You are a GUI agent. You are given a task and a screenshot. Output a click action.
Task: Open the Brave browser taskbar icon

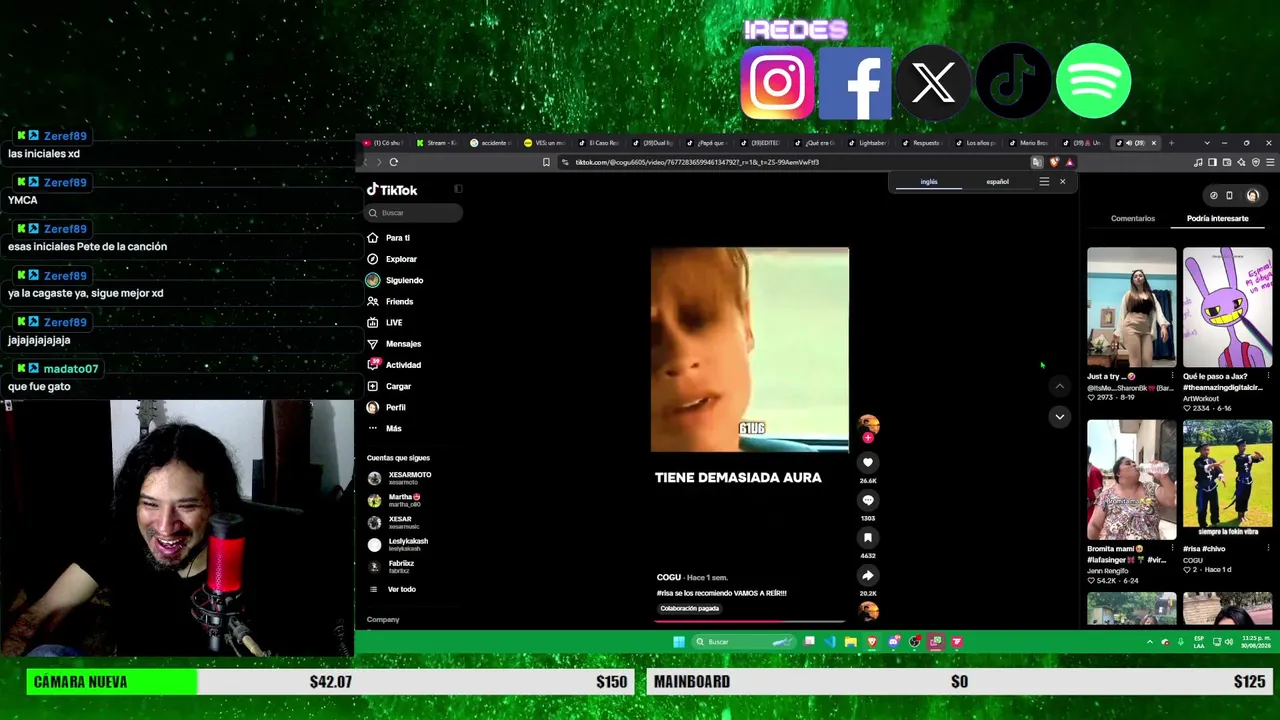(872, 642)
